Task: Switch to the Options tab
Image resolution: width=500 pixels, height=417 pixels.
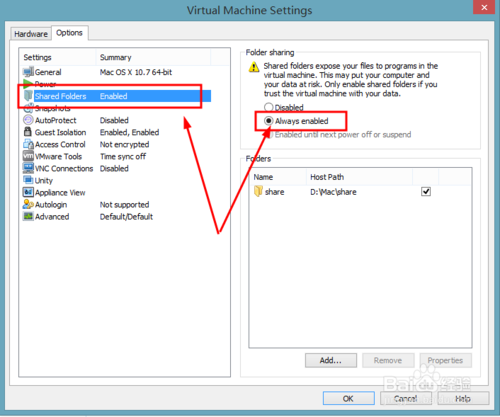Action: pyautogui.click(x=69, y=33)
